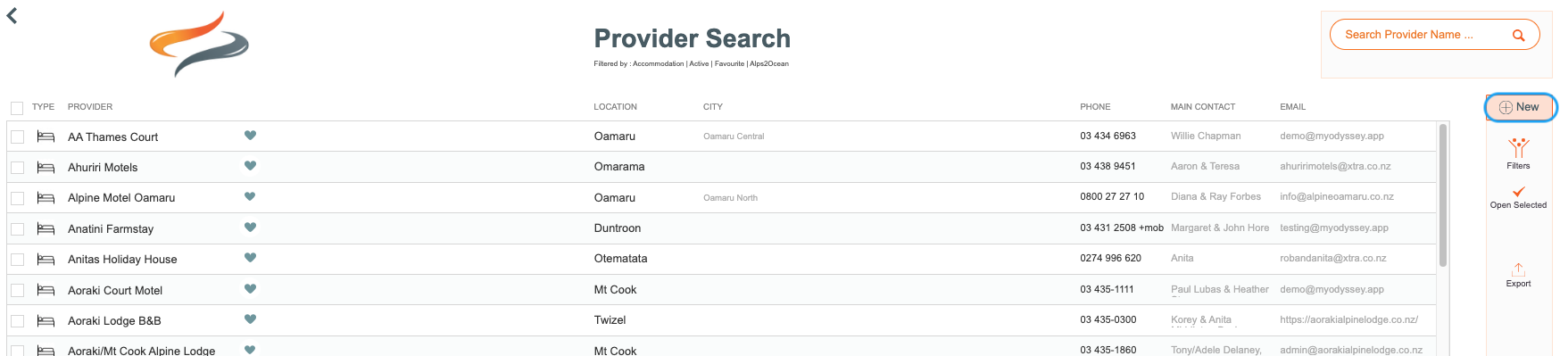Click the Open Selected checkmark icon
The height and width of the screenshot is (356, 1568).
point(1518,192)
